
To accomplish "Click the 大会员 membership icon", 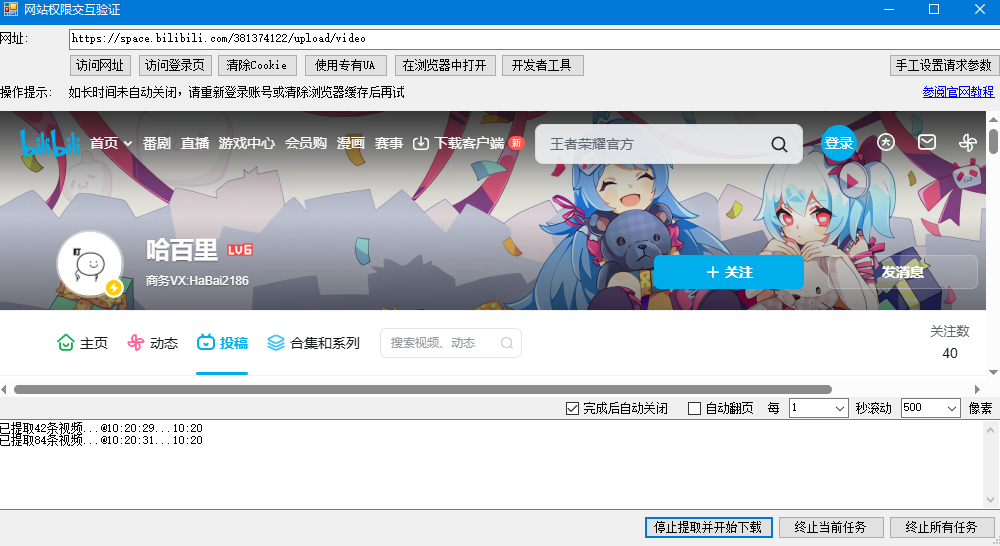I will coord(886,143).
